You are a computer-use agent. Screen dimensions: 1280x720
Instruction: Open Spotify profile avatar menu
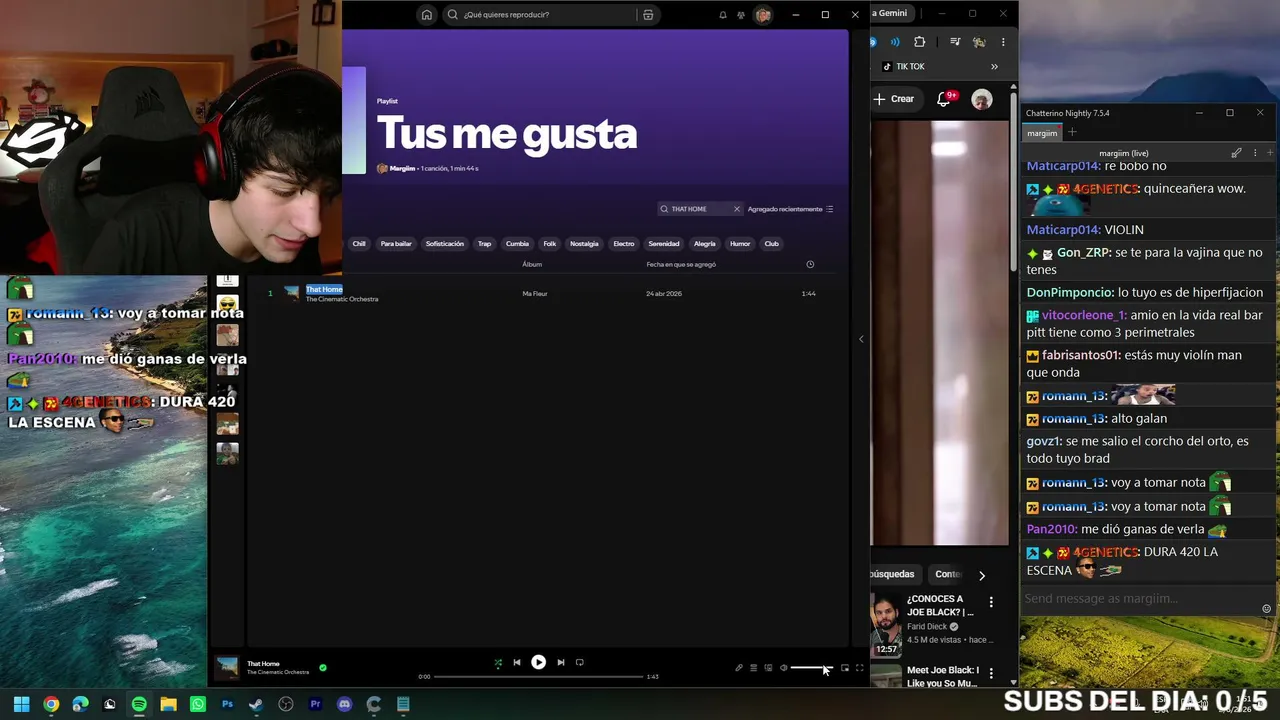pyautogui.click(x=763, y=15)
